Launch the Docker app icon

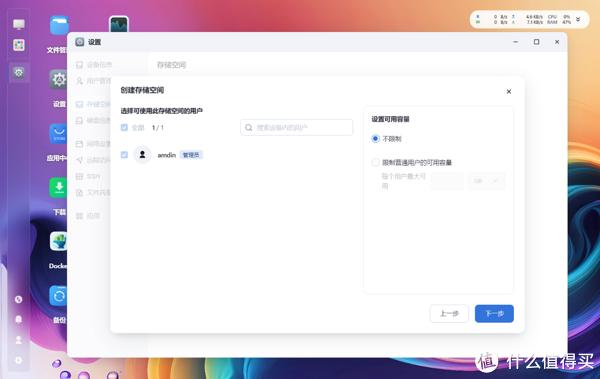coord(58,242)
